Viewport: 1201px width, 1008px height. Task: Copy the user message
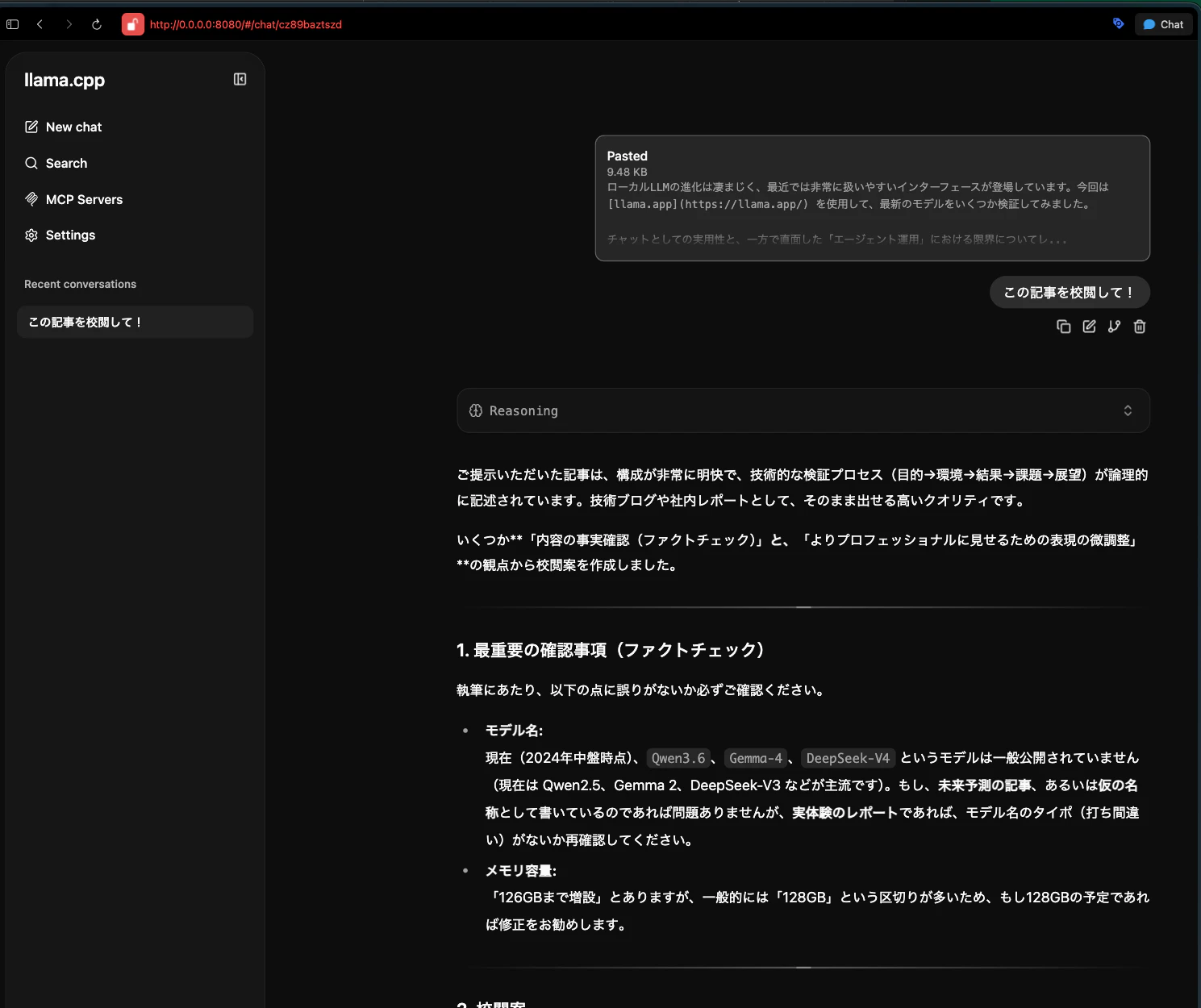[1064, 327]
